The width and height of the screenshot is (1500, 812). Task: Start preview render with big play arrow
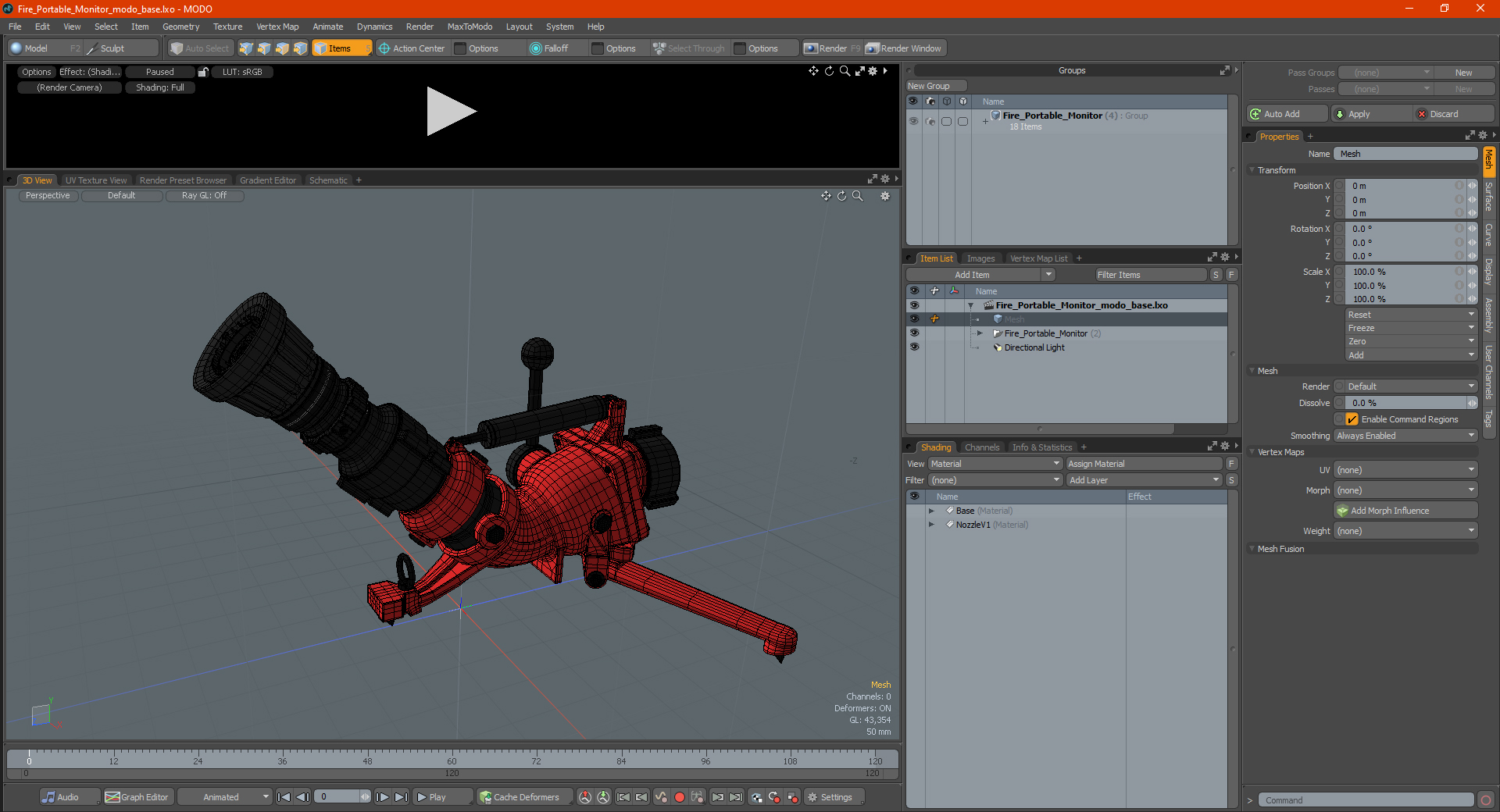pos(450,112)
